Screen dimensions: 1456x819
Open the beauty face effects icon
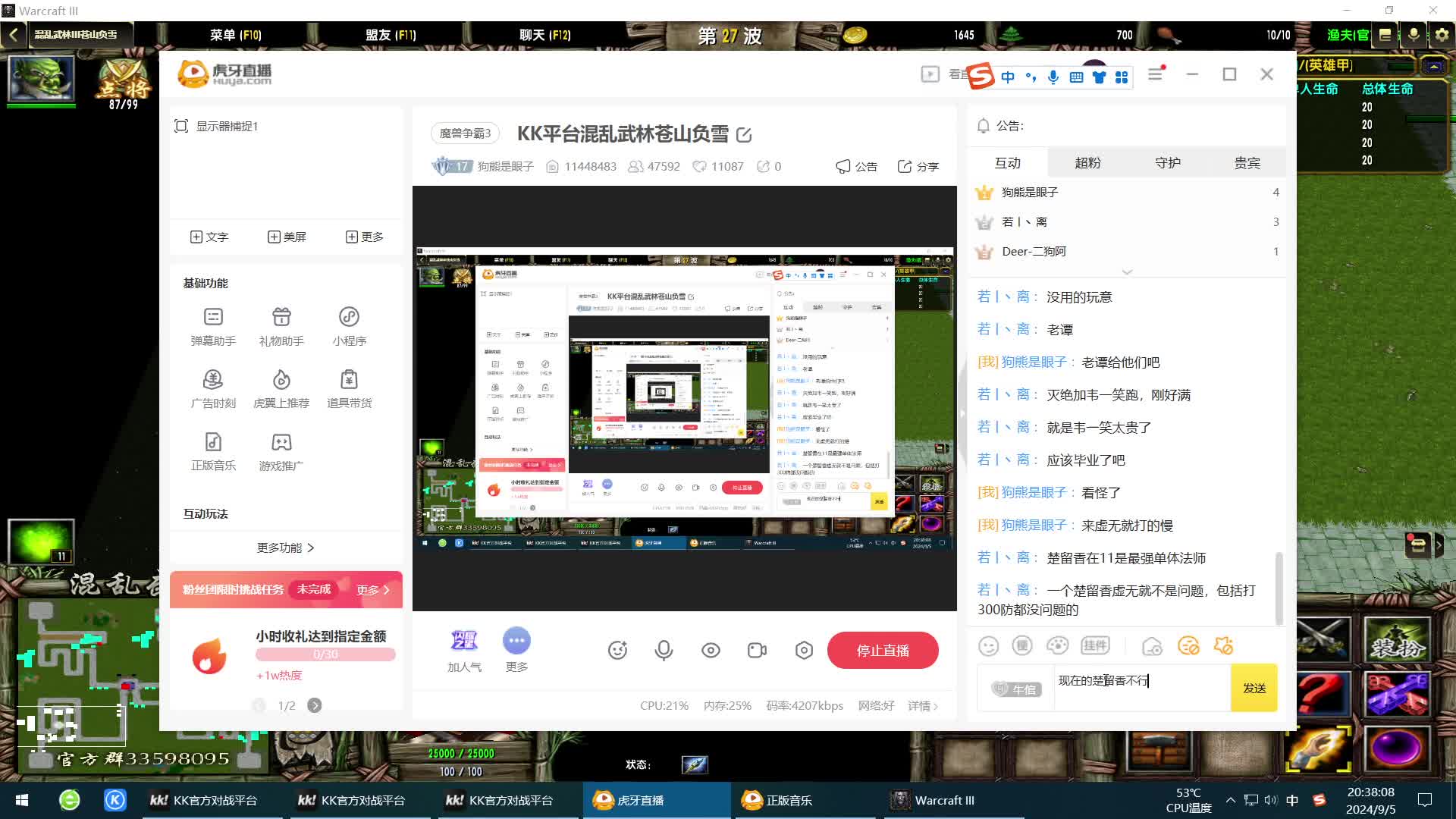617,650
